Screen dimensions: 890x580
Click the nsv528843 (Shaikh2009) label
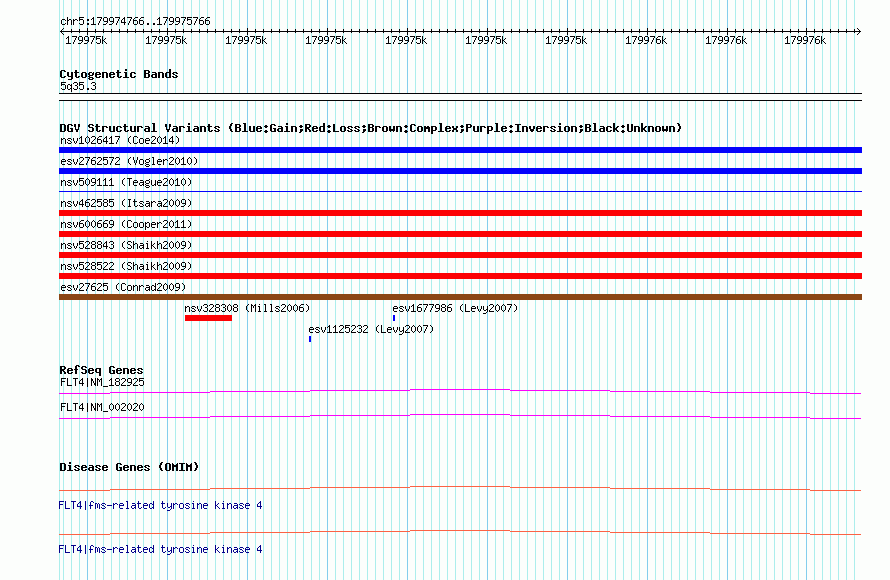(126, 245)
